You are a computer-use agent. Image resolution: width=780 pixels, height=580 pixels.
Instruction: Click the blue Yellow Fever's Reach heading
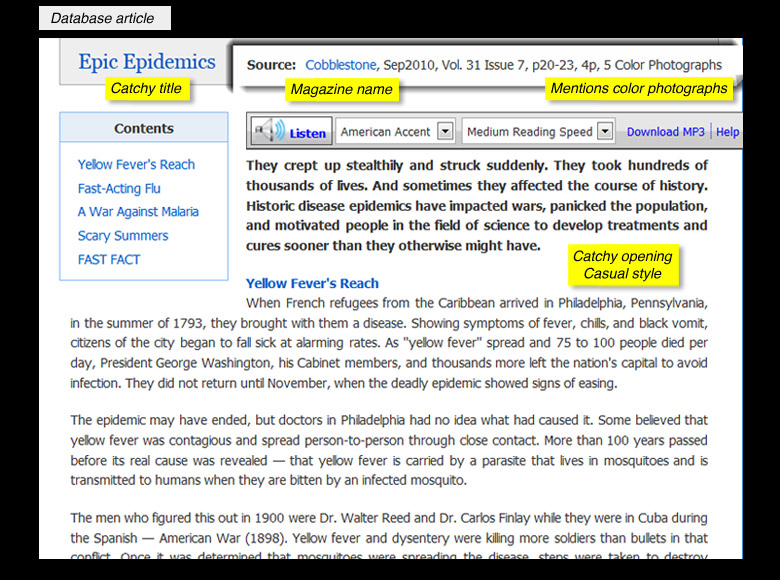click(312, 284)
